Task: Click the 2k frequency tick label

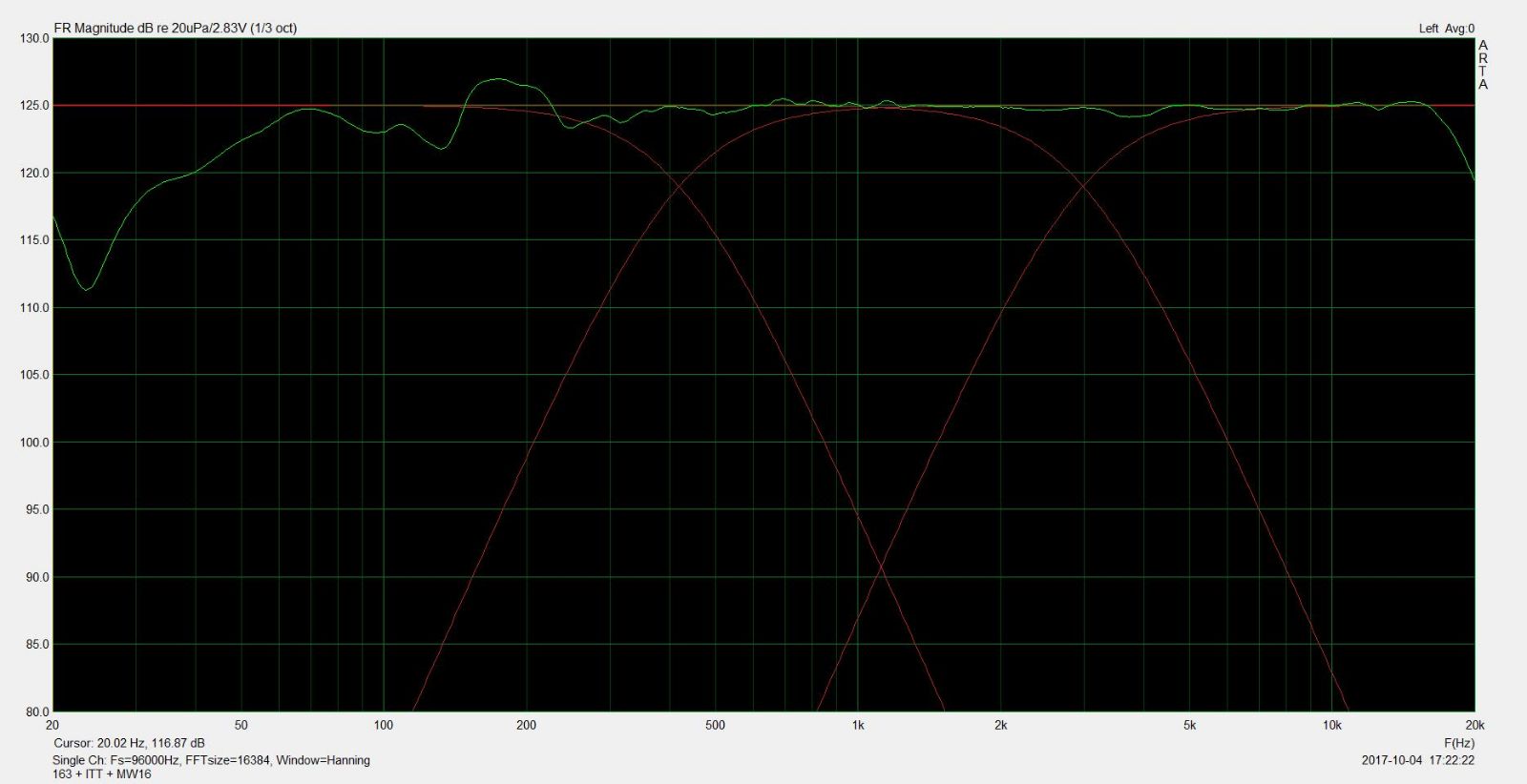Action: pyautogui.click(x=1000, y=726)
